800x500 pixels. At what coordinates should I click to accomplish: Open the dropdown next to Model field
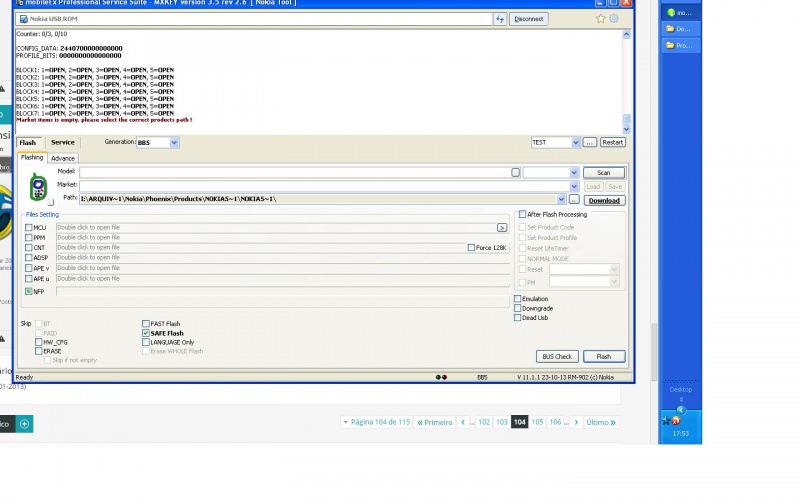(574, 173)
